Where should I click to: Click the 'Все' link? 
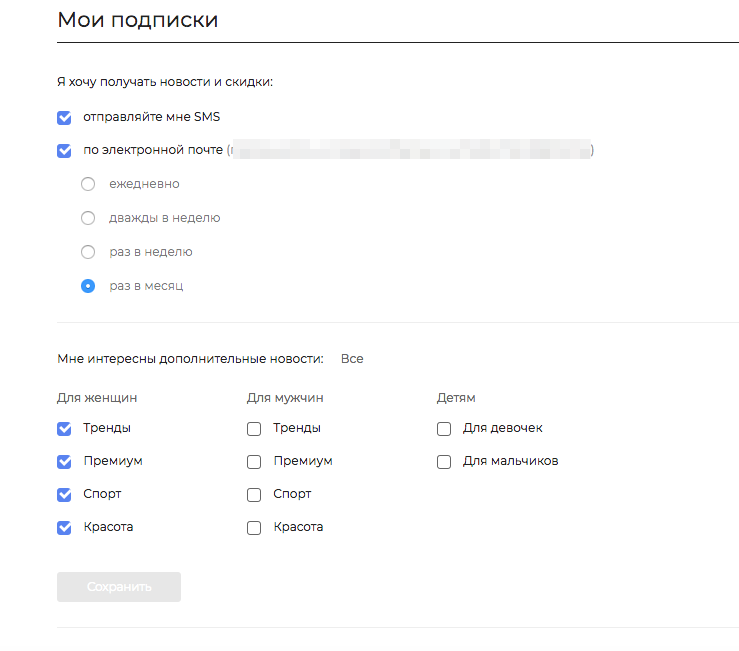352,359
